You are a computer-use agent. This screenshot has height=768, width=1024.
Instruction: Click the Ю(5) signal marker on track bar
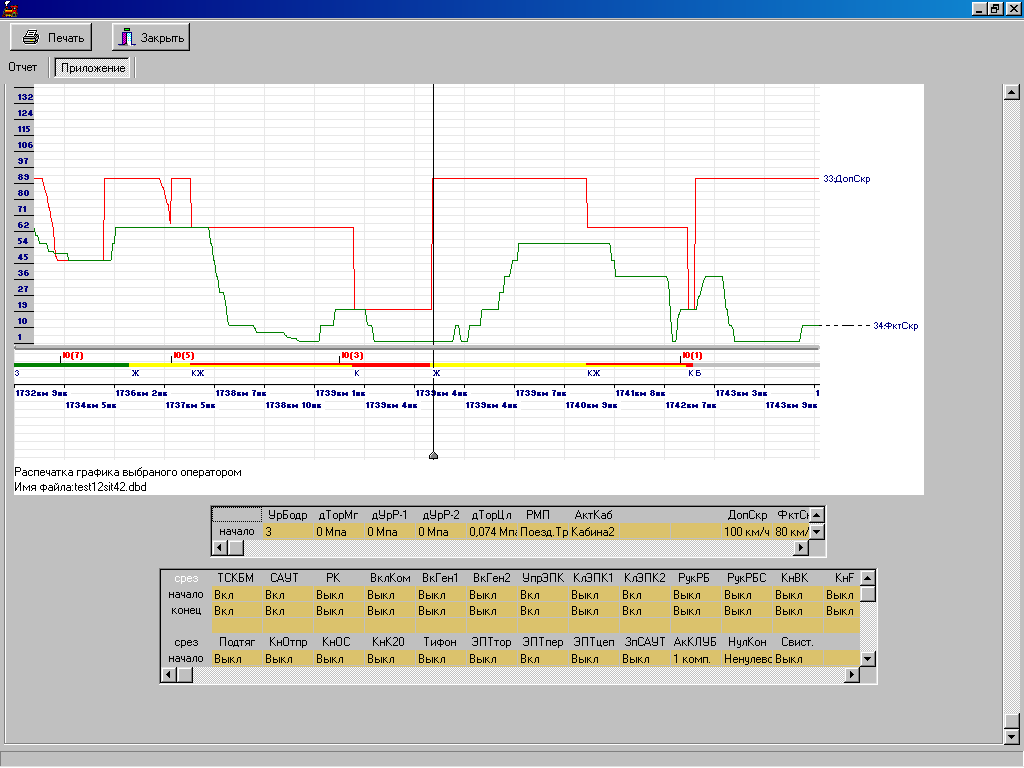pos(184,356)
